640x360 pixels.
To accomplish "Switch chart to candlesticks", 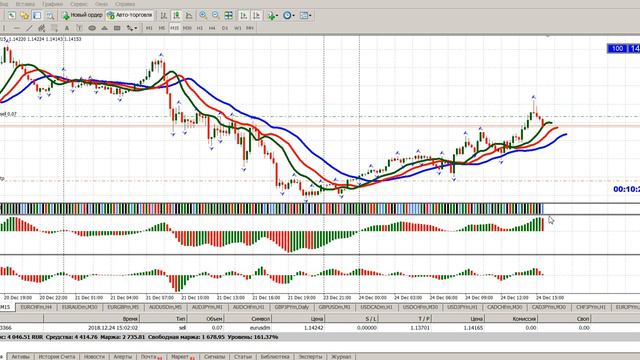I will (x=176, y=16).
